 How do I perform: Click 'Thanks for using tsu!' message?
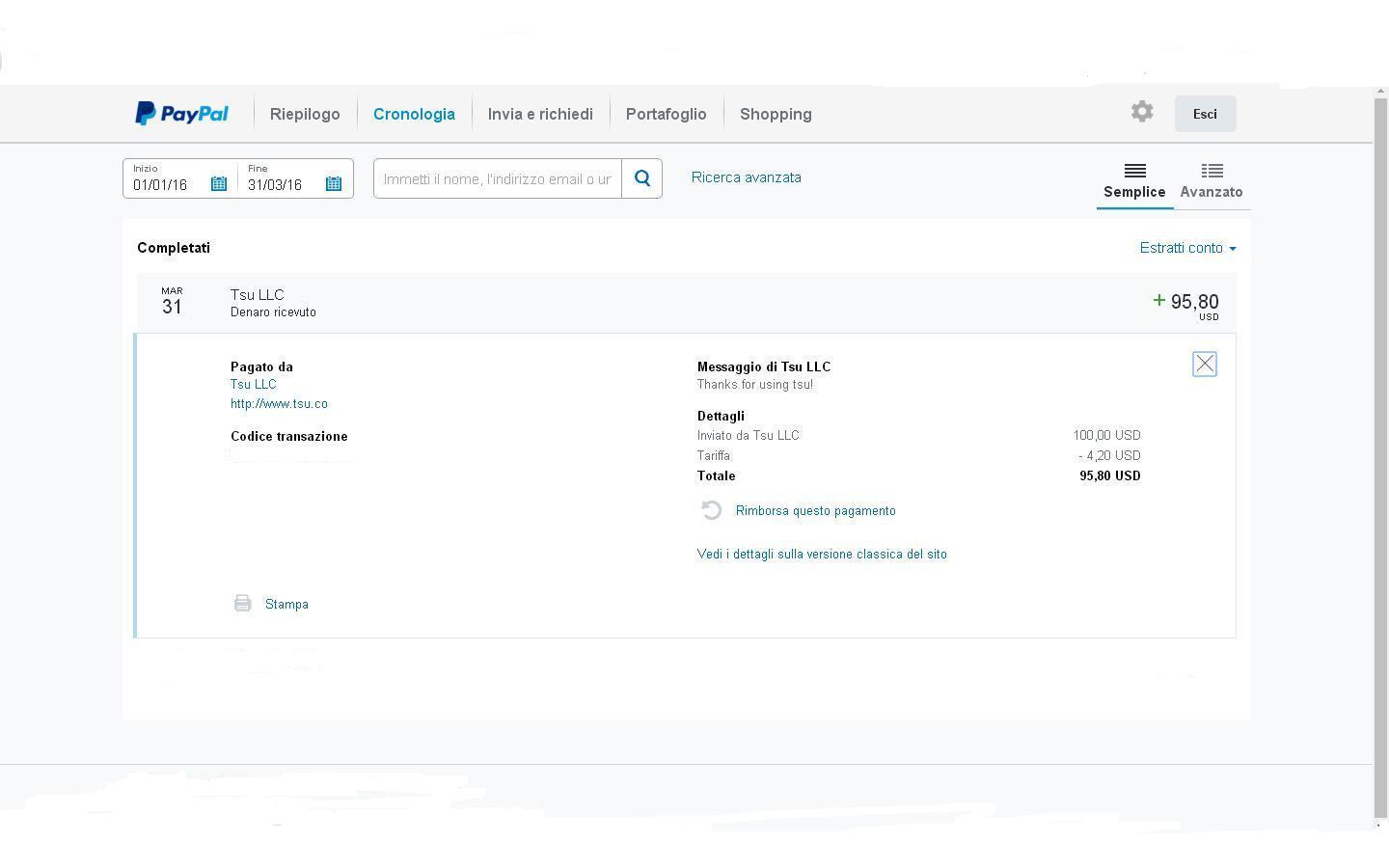(x=755, y=384)
